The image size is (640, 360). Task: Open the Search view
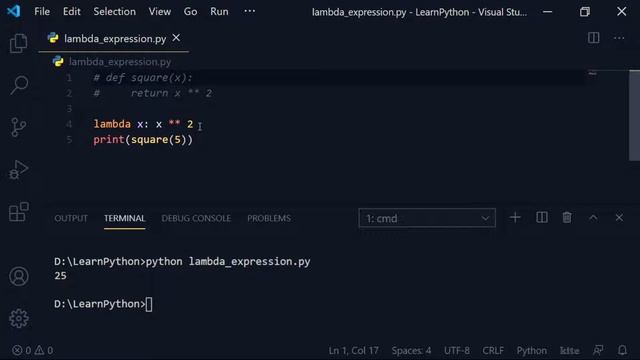(x=19, y=85)
